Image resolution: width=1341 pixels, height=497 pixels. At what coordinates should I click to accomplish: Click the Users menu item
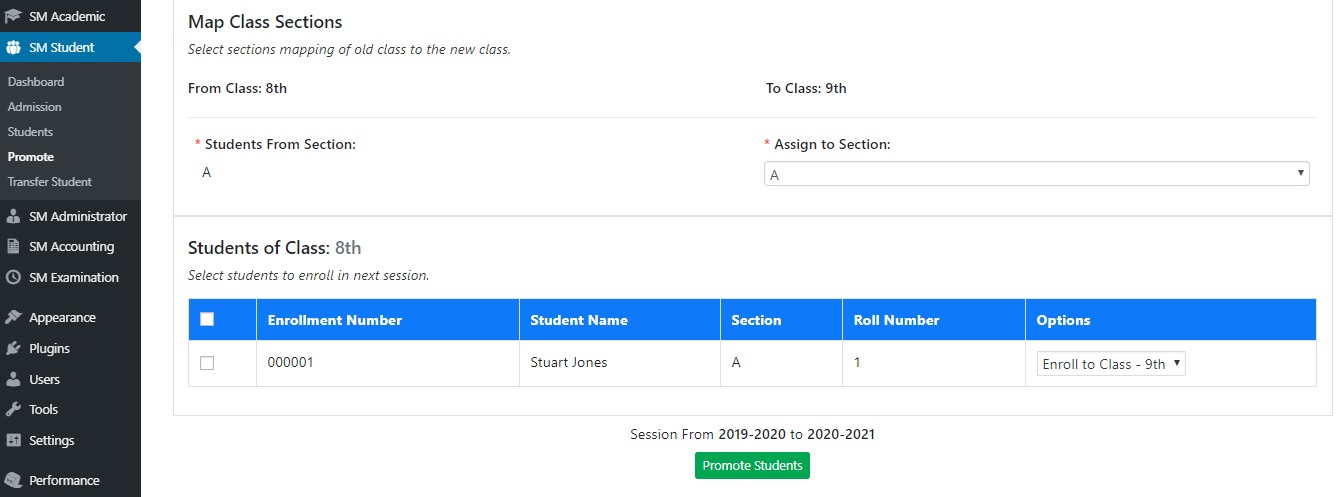[45, 380]
